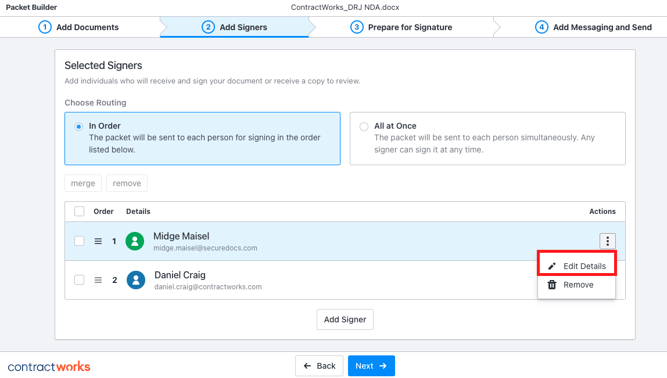
Task: Click the Selected Signers heading
Action: click(103, 65)
